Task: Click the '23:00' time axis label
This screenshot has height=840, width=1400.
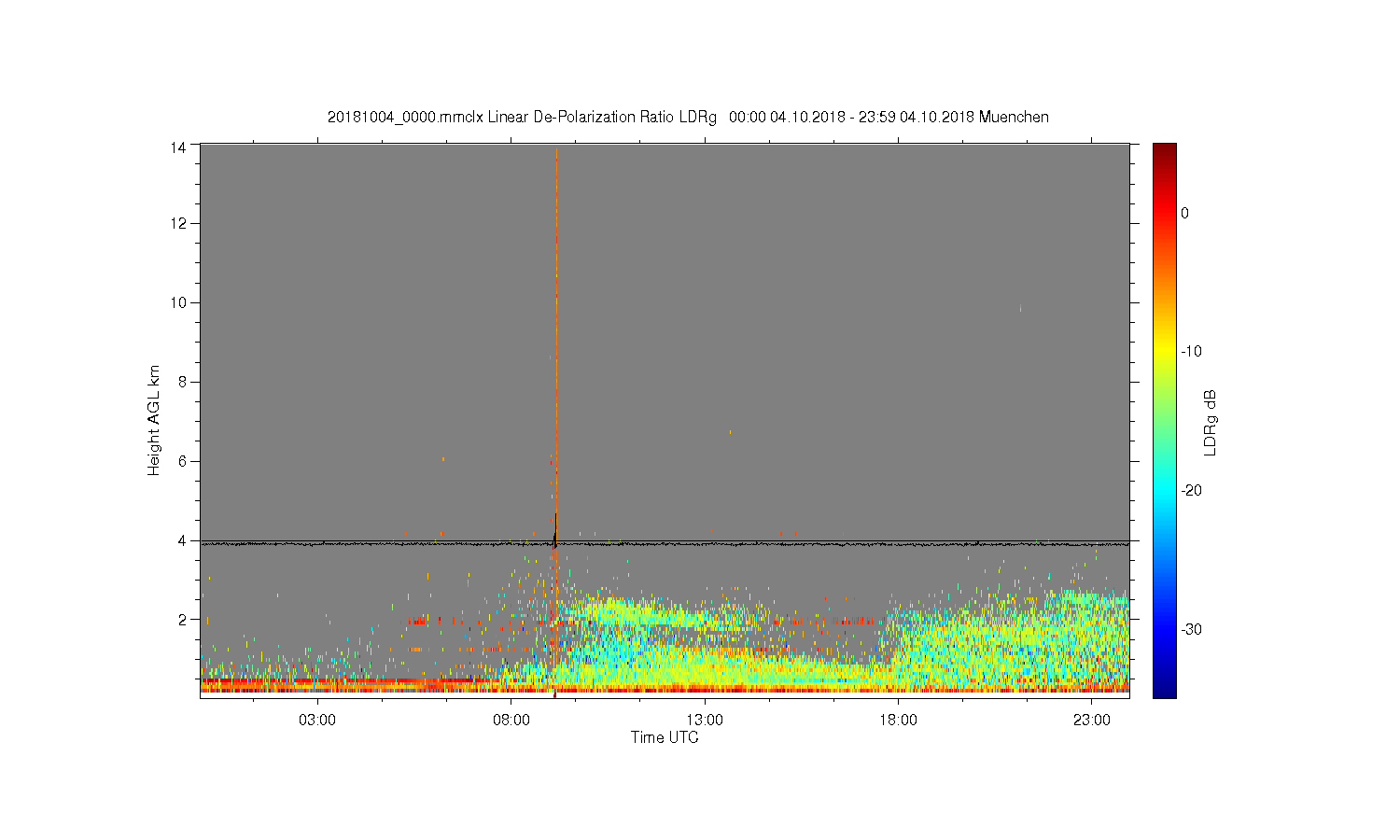Action: click(1092, 721)
